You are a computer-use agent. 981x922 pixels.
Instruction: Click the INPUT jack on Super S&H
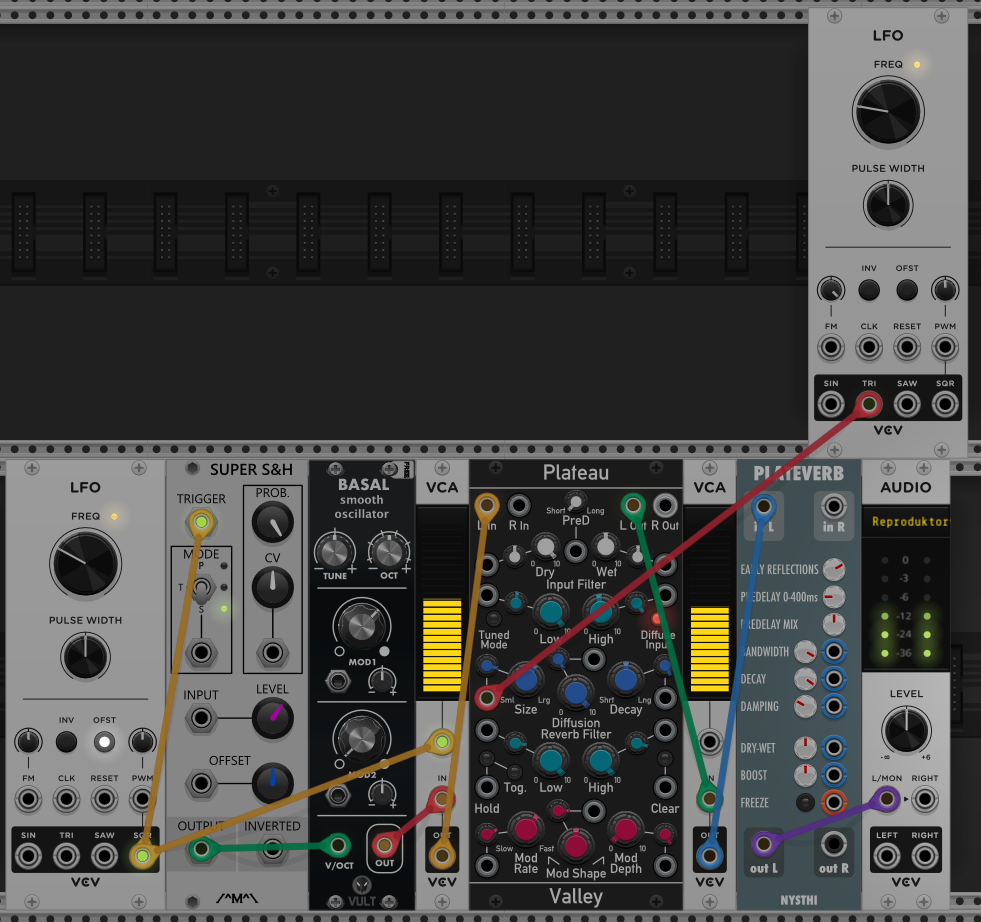pos(201,718)
